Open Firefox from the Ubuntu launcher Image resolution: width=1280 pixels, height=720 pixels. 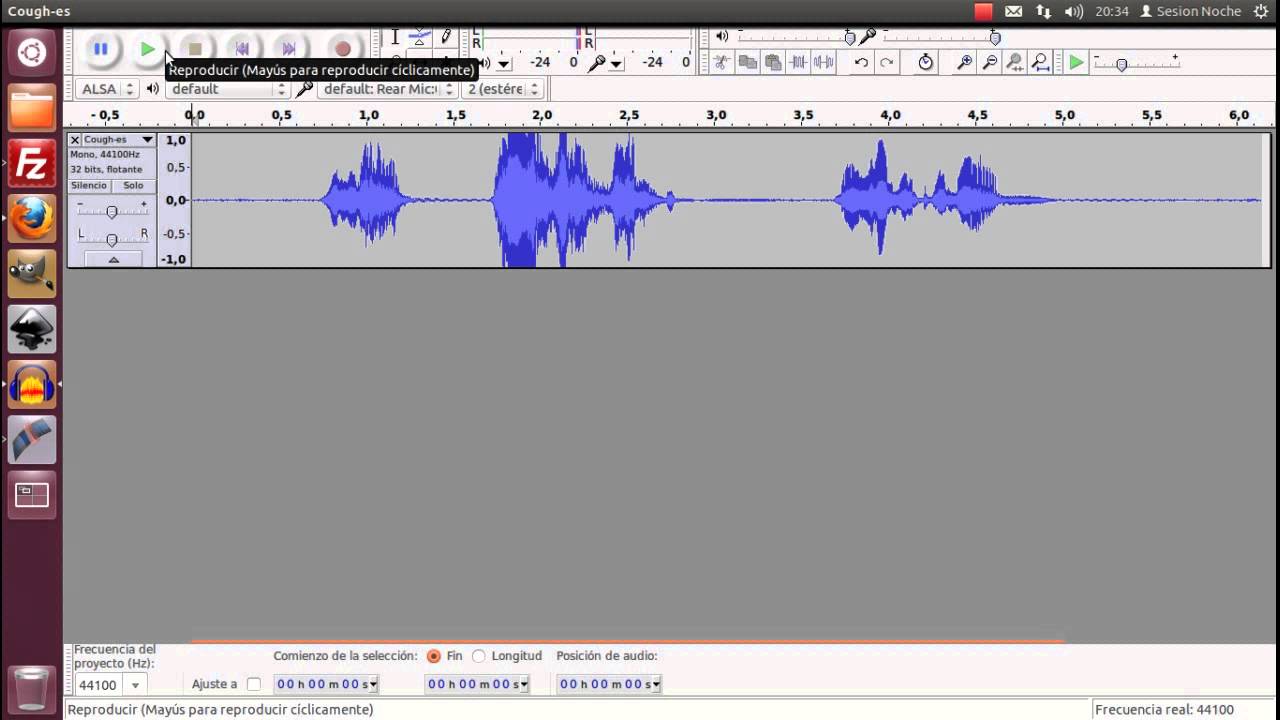(x=32, y=218)
